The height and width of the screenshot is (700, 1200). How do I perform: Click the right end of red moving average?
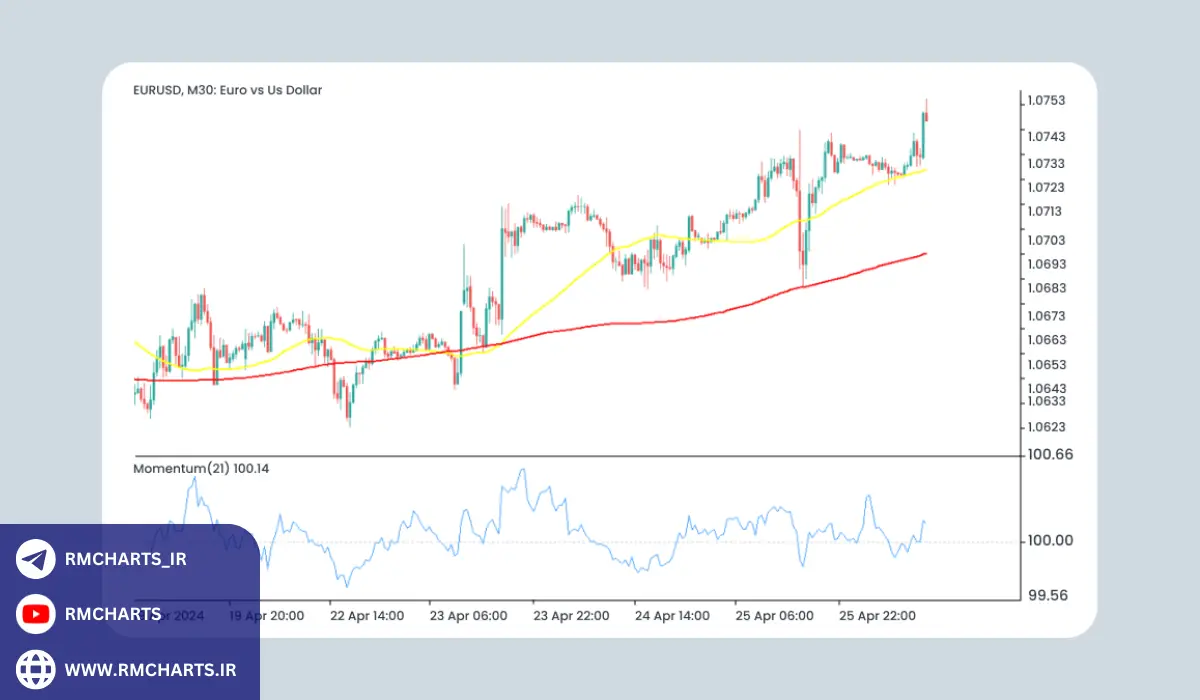[925, 254]
